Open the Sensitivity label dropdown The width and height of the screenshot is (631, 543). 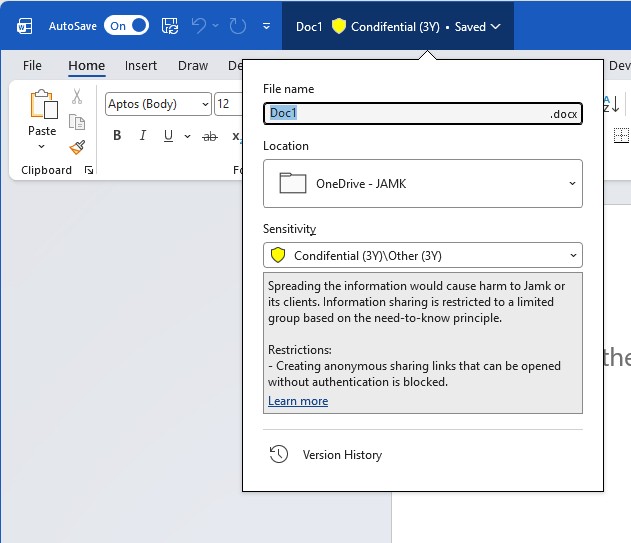[x=572, y=256]
